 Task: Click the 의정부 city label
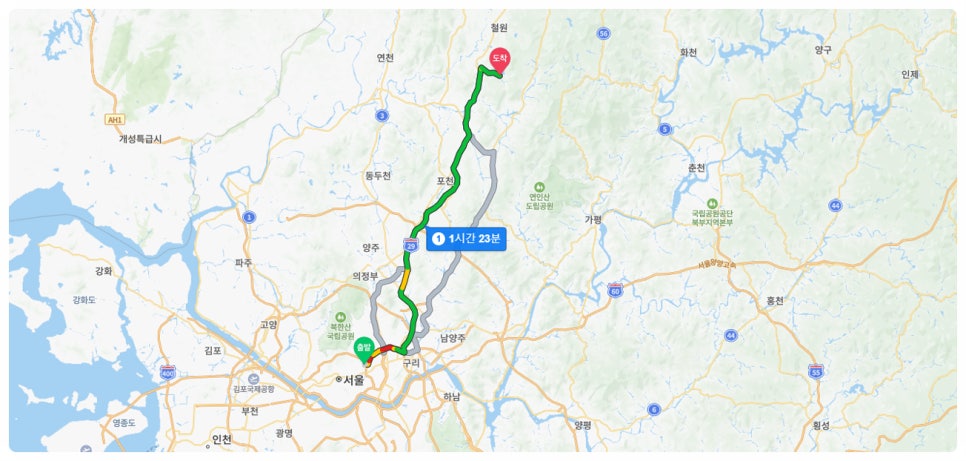pyautogui.click(x=365, y=277)
